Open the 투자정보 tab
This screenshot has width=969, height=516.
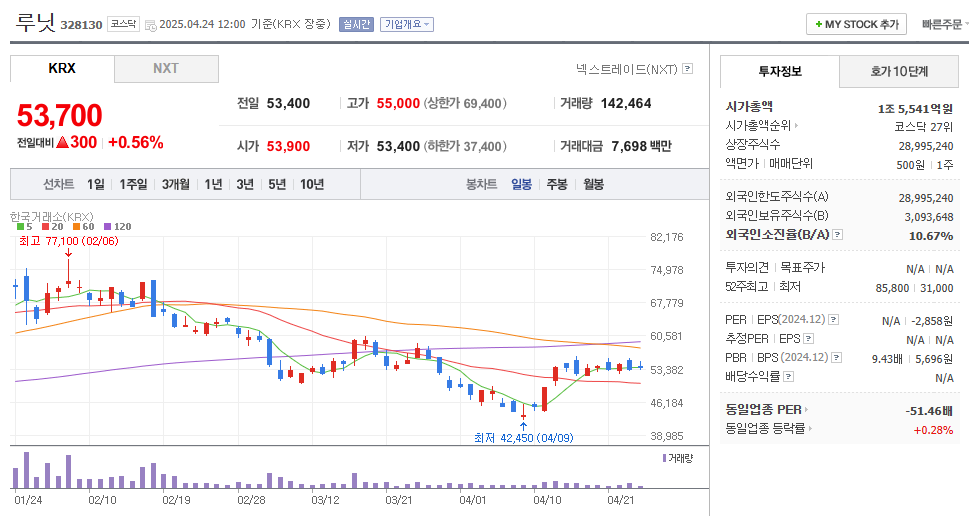(x=780, y=71)
